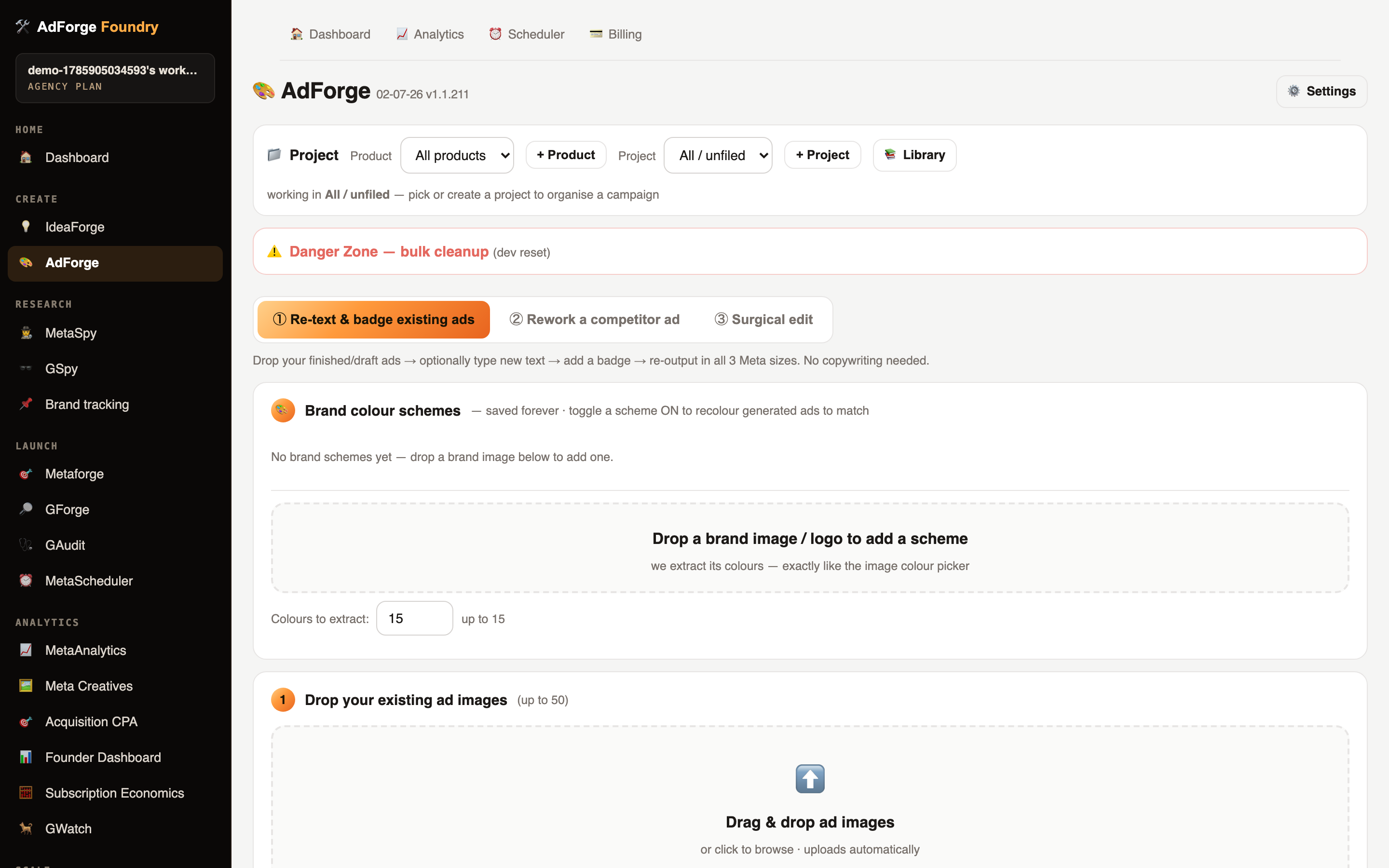Click the Library books icon
Image resolution: width=1389 pixels, height=868 pixels.
pos(890,154)
